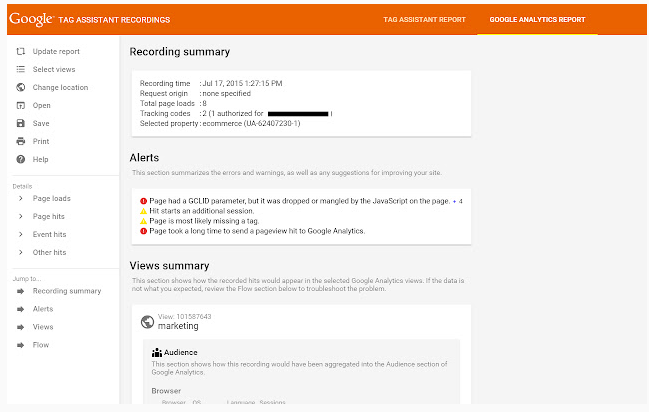The width and height of the screenshot is (649, 412).
Task: Click the Page hits label
Action: pyautogui.click(x=49, y=216)
